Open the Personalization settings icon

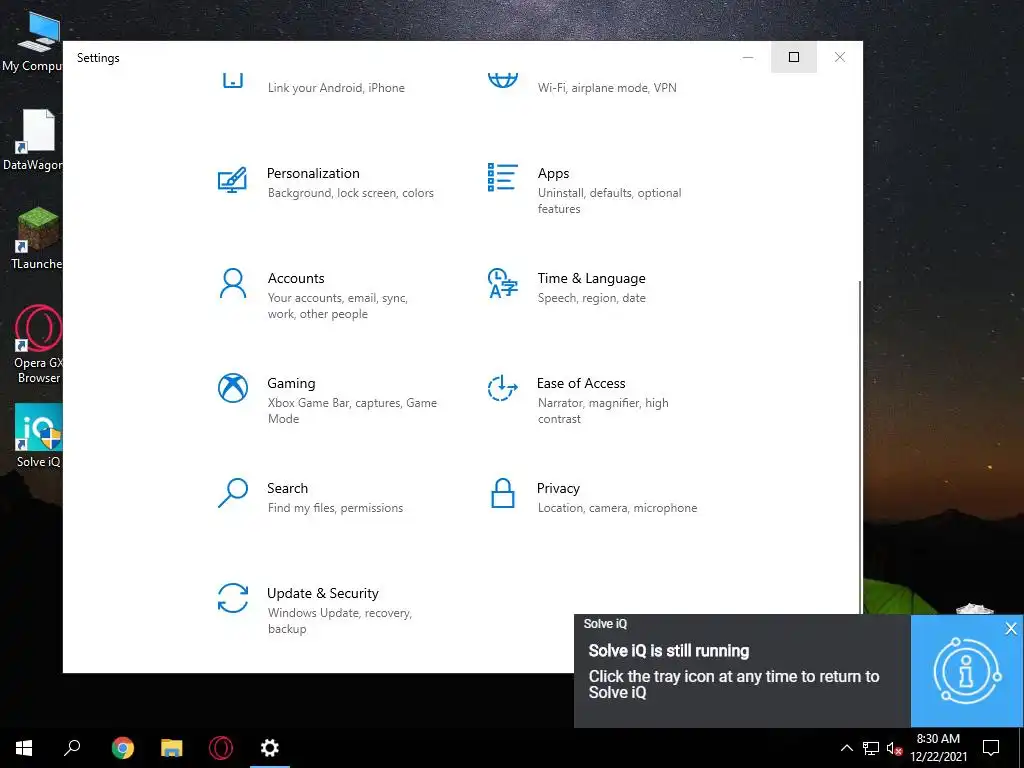[x=232, y=180]
